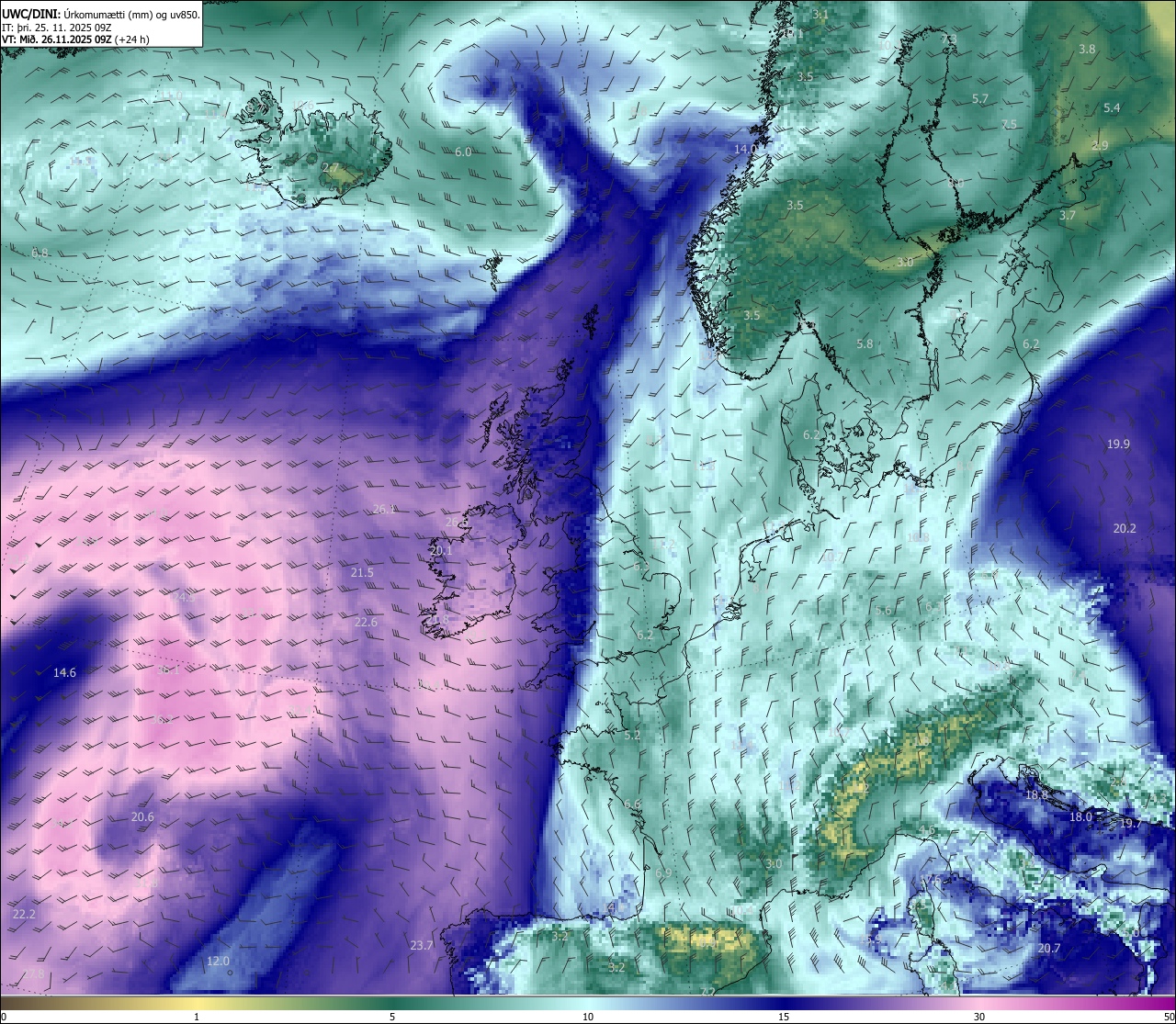Click the 23.7 value label

pos(421,946)
